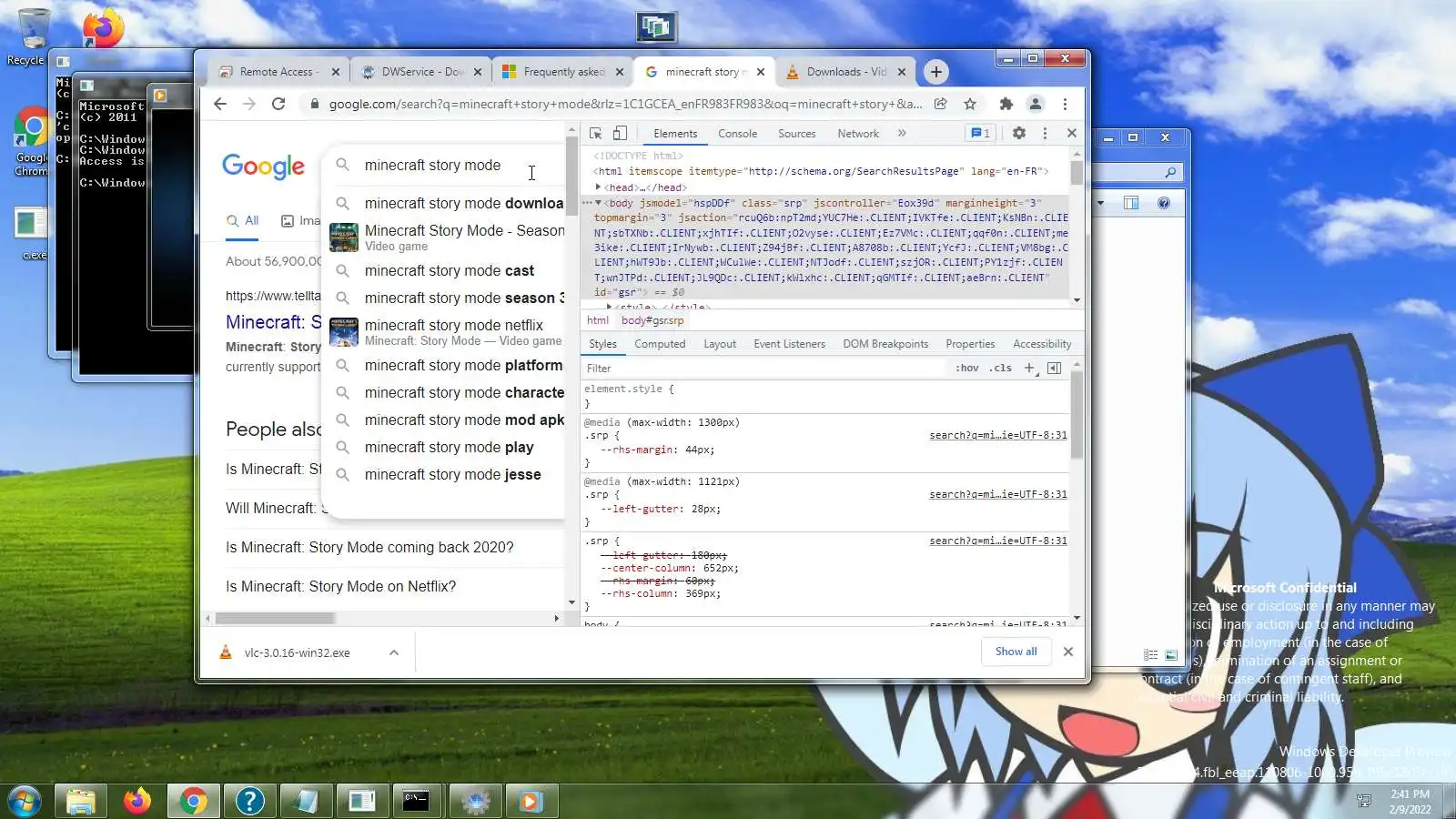Image resolution: width=1456 pixels, height=819 pixels.
Task: Select the body#gsr.srp breadcrumb
Action: click(652, 320)
